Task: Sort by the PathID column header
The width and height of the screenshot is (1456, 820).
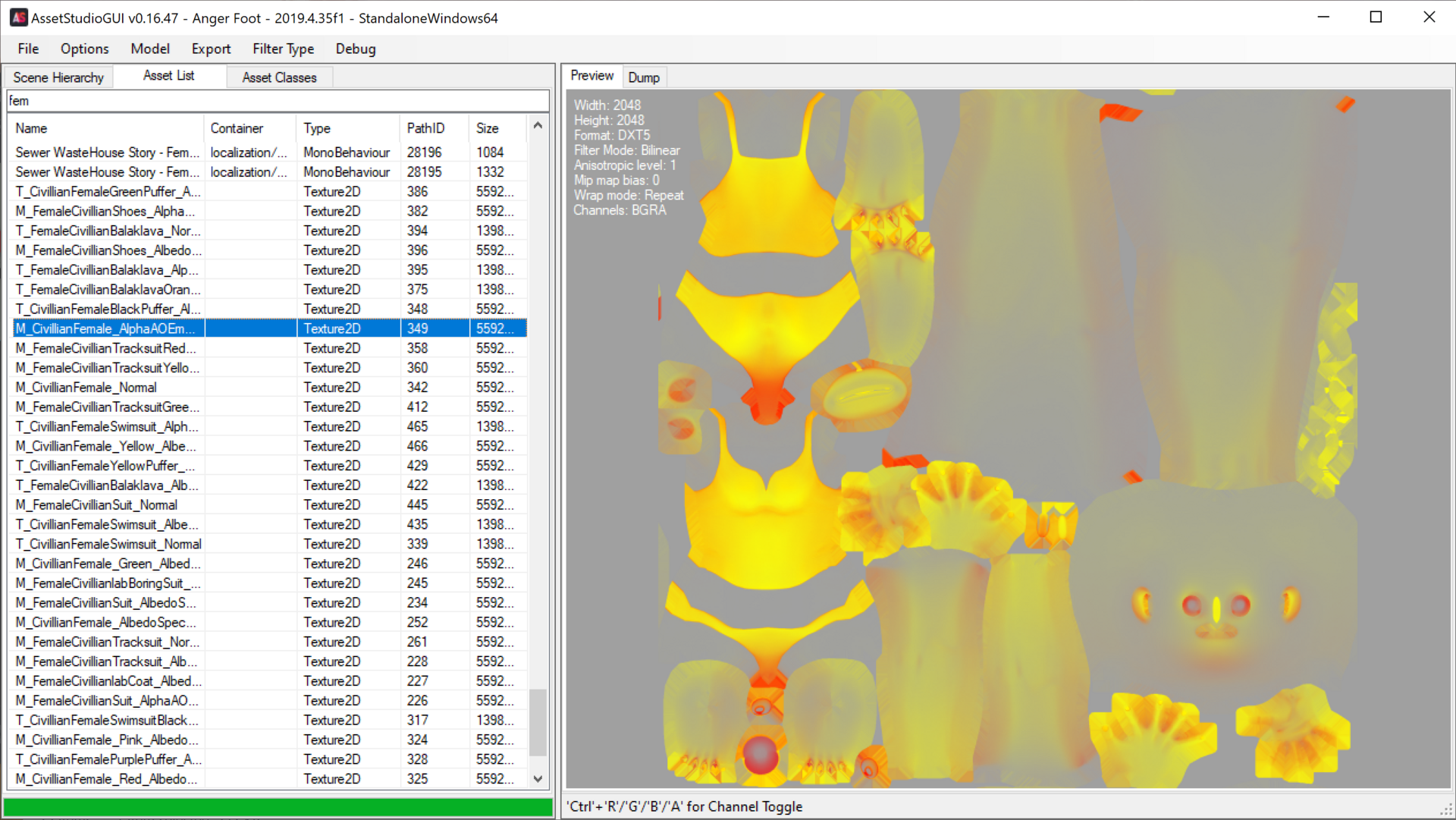Action: pos(435,128)
